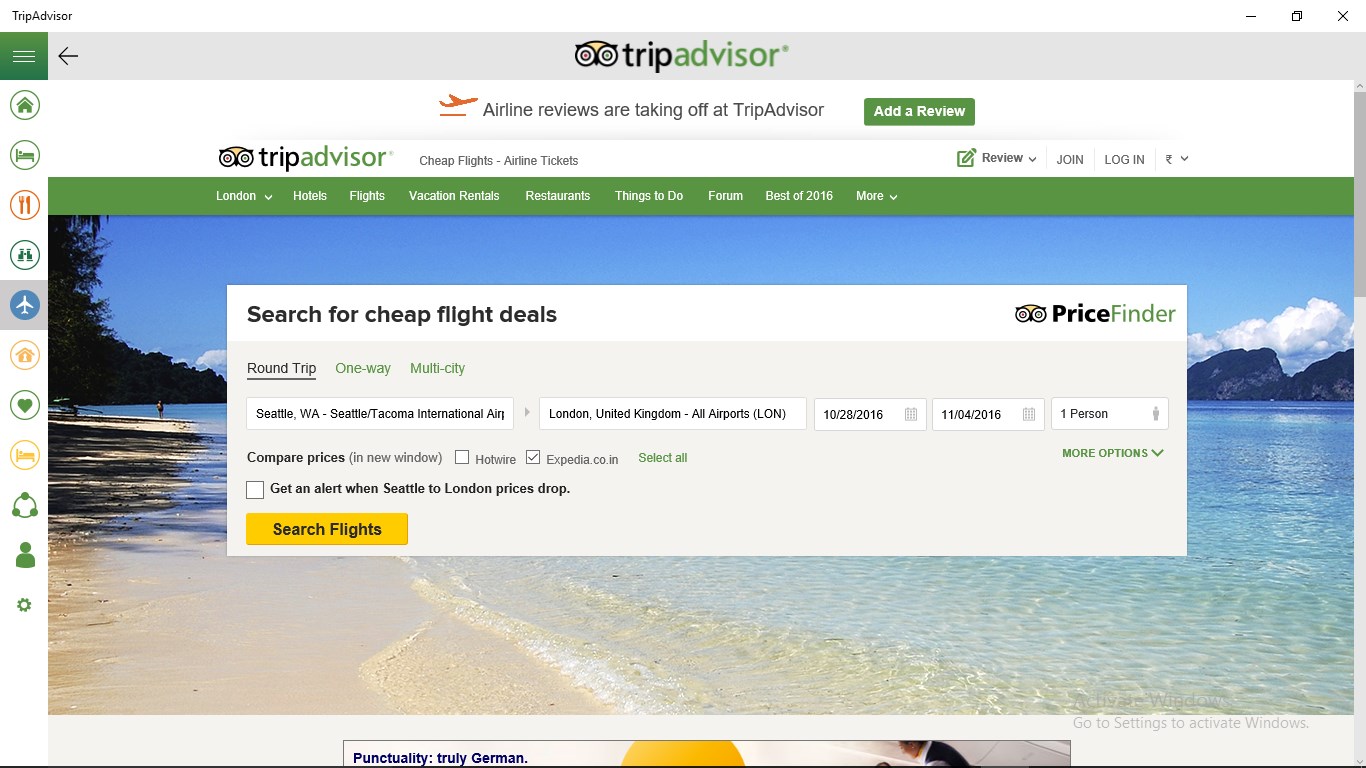Check the Hotwire compare prices checkbox

pyautogui.click(x=462, y=458)
